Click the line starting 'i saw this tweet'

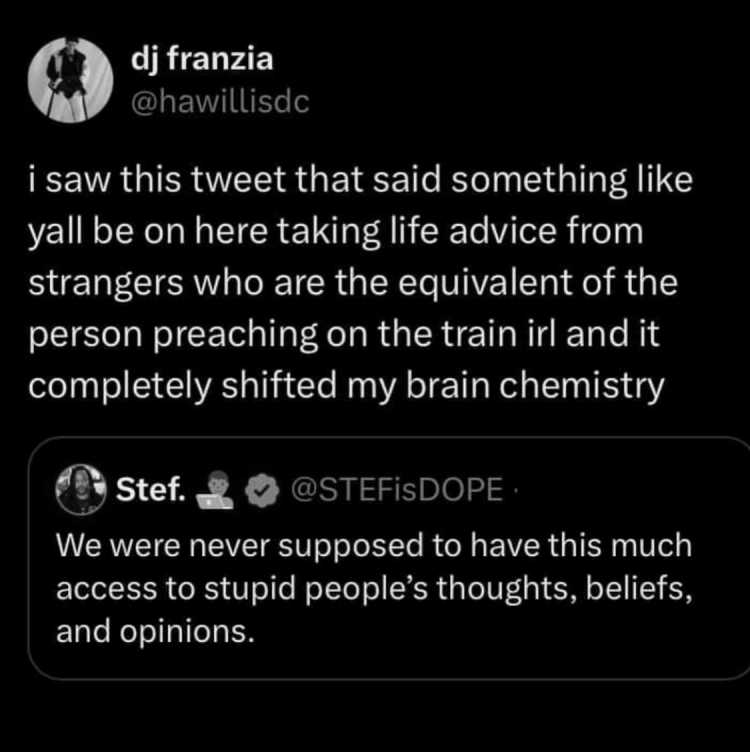[361, 180]
